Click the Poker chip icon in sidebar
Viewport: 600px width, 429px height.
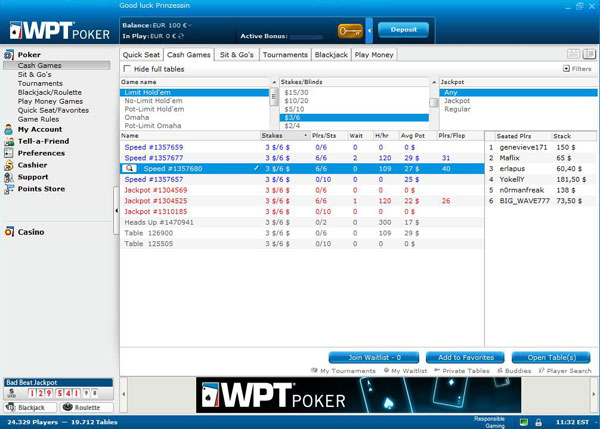click(9, 54)
